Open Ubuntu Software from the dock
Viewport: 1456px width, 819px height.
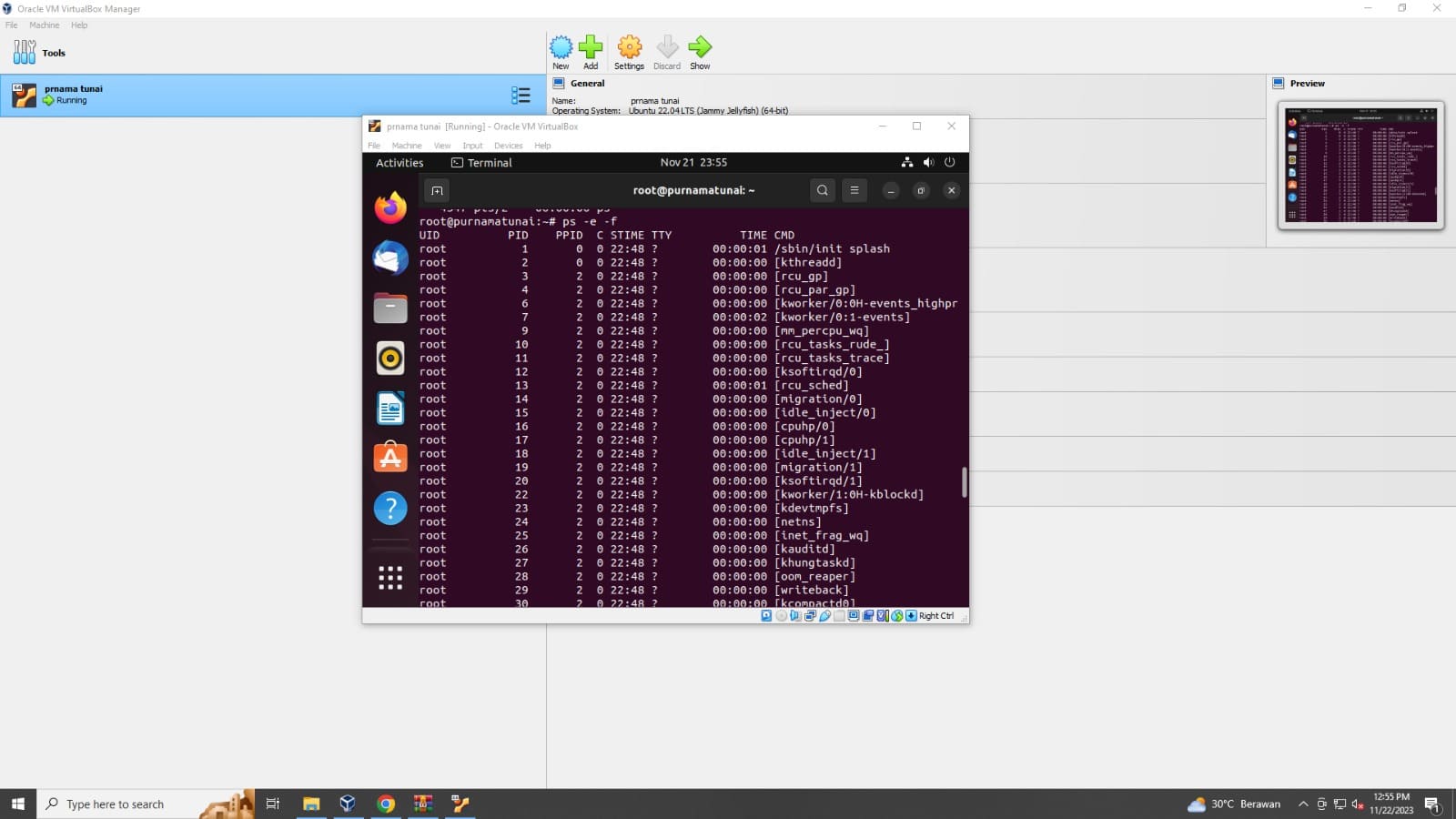pos(390,458)
